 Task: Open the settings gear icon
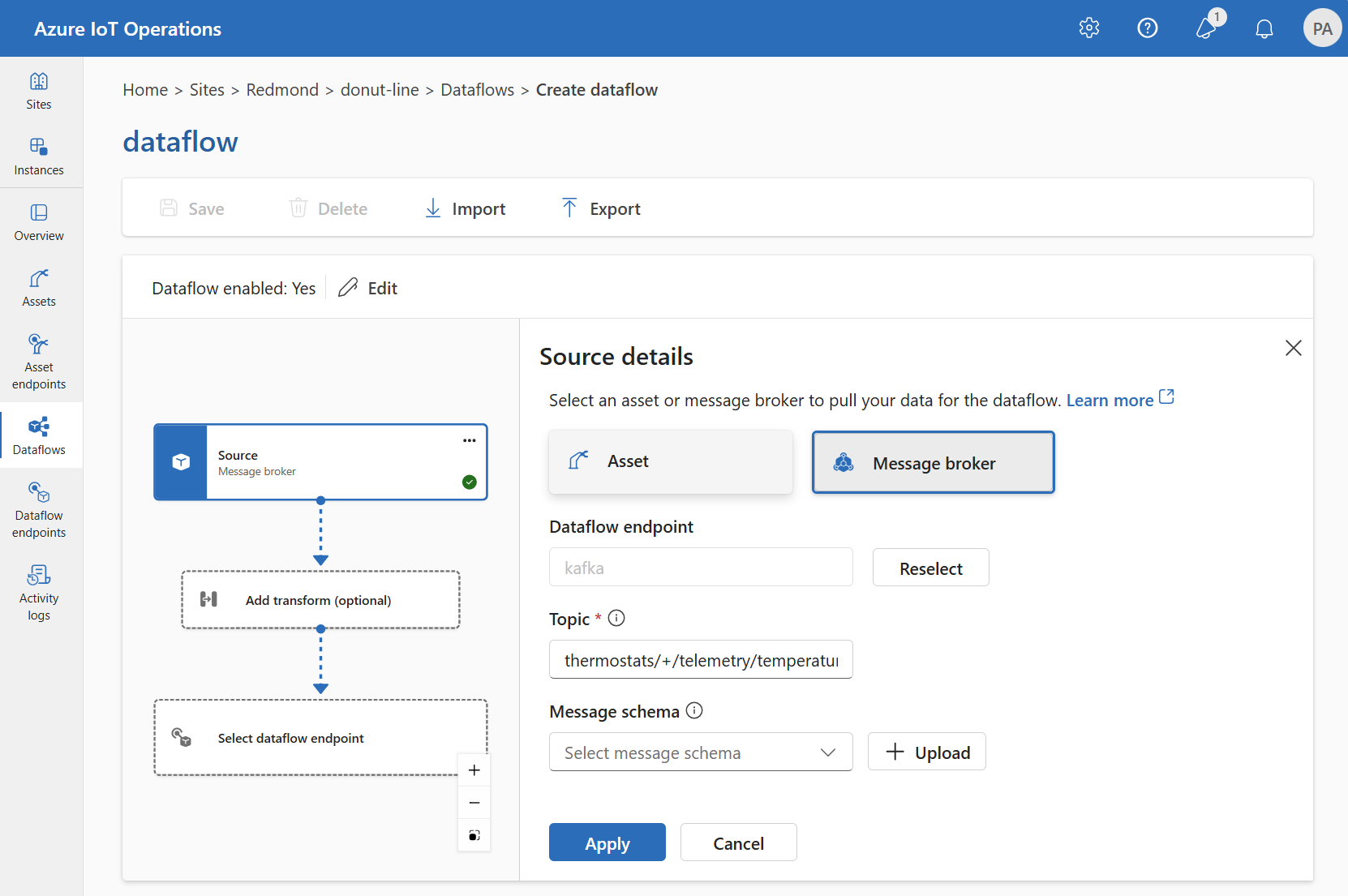tap(1089, 28)
